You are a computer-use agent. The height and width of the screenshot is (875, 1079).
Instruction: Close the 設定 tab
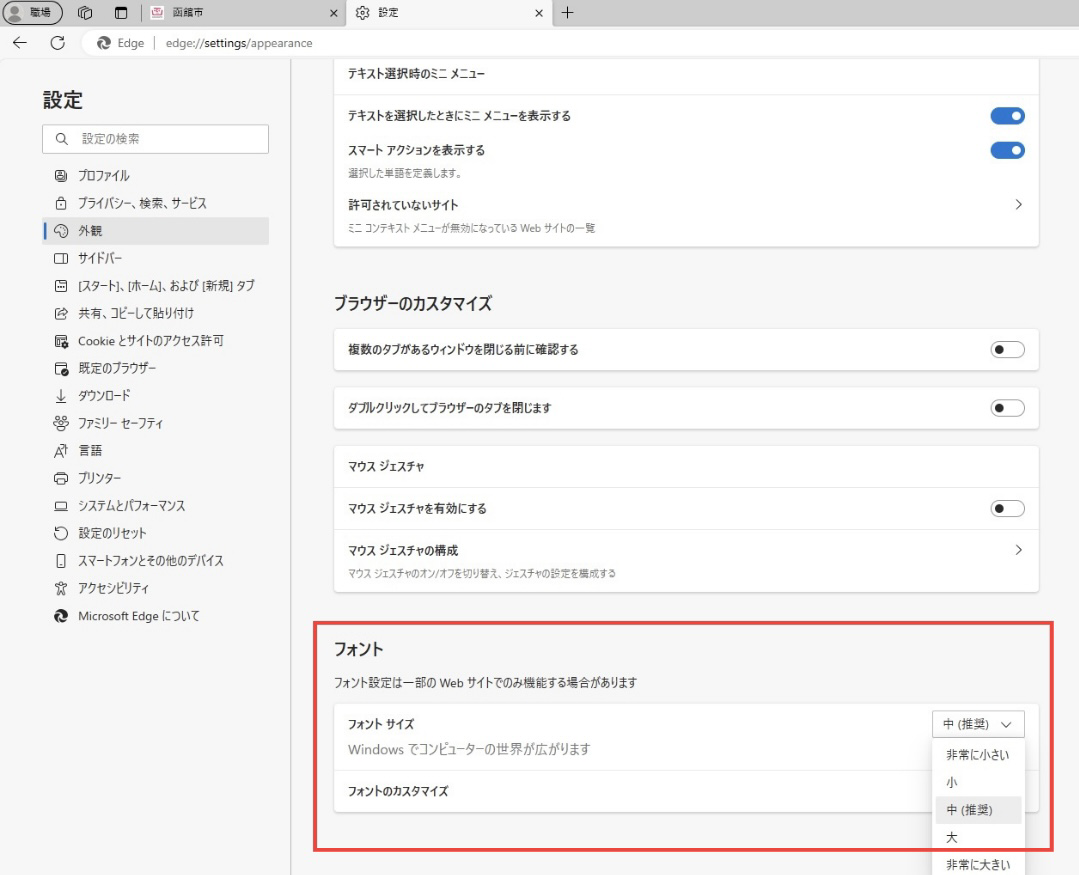coord(540,13)
